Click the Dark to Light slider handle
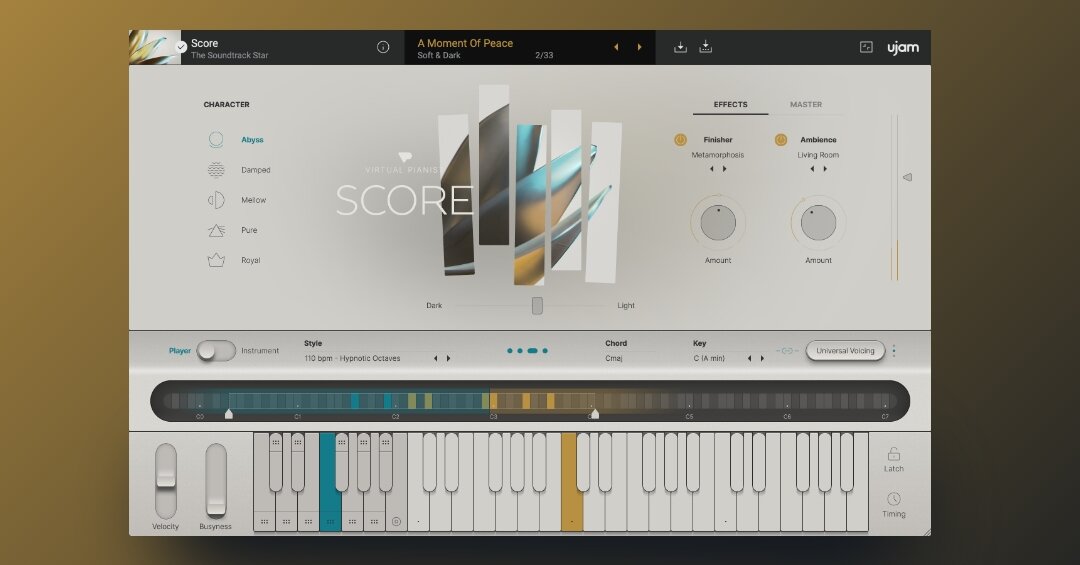 pos(537,305)
